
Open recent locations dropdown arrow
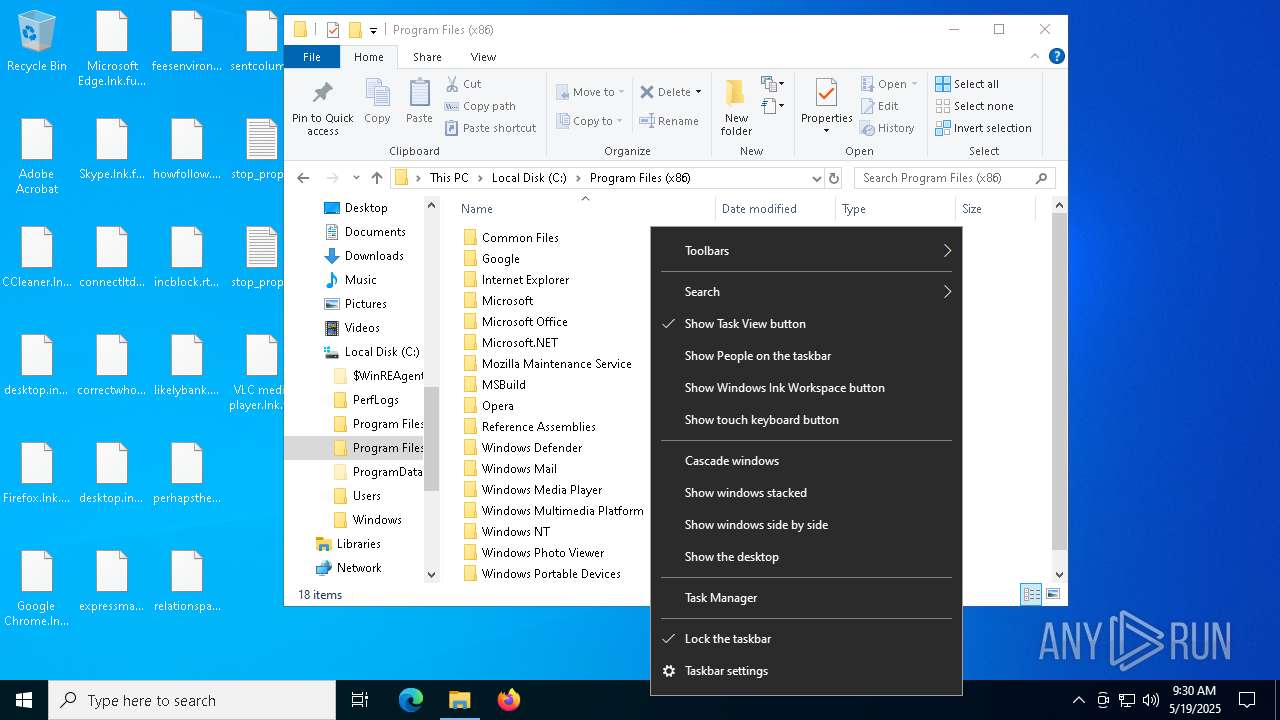[356, 178]
